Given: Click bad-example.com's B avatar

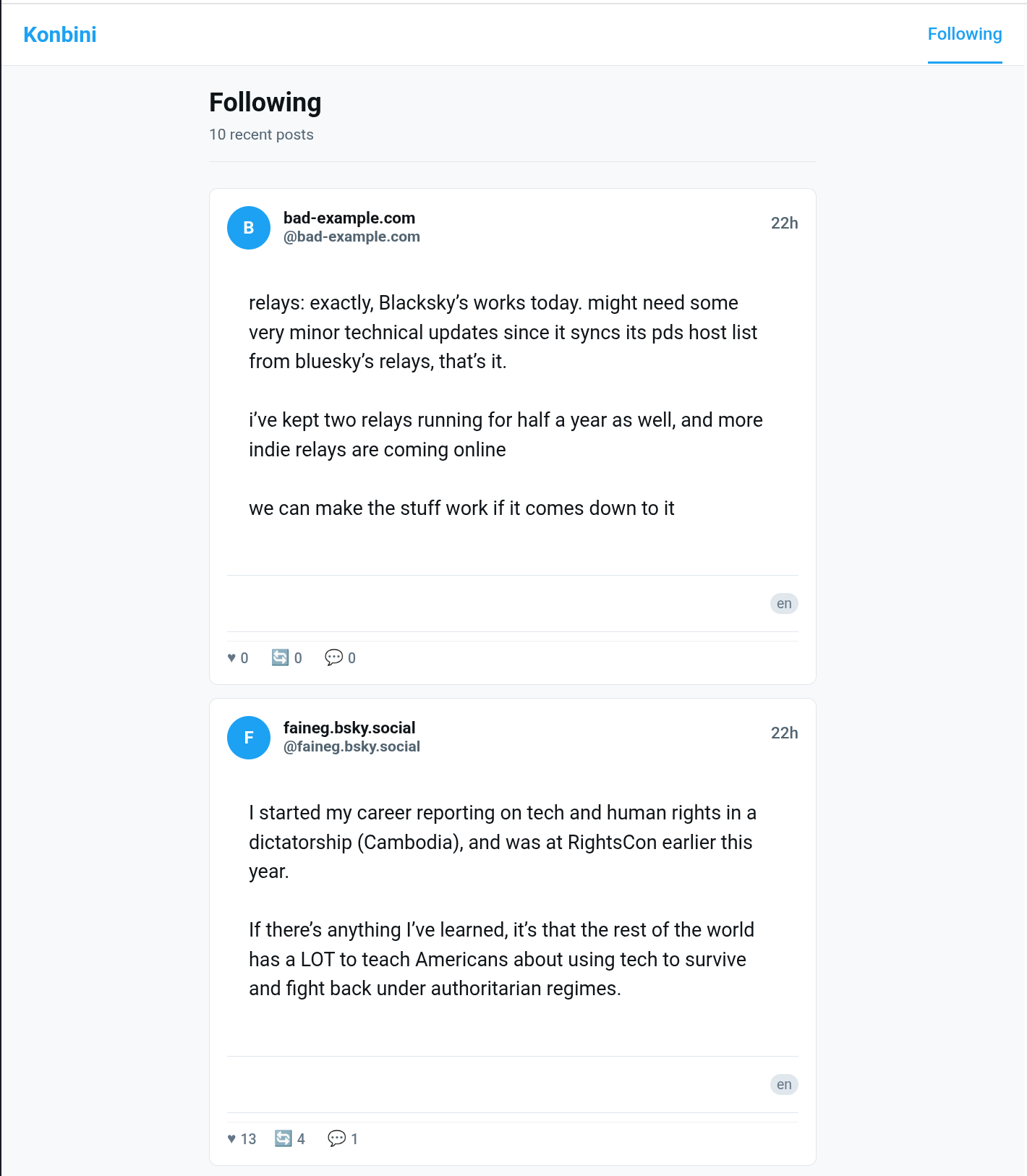Looking at the screenshot, I should [x=249, y=228].
